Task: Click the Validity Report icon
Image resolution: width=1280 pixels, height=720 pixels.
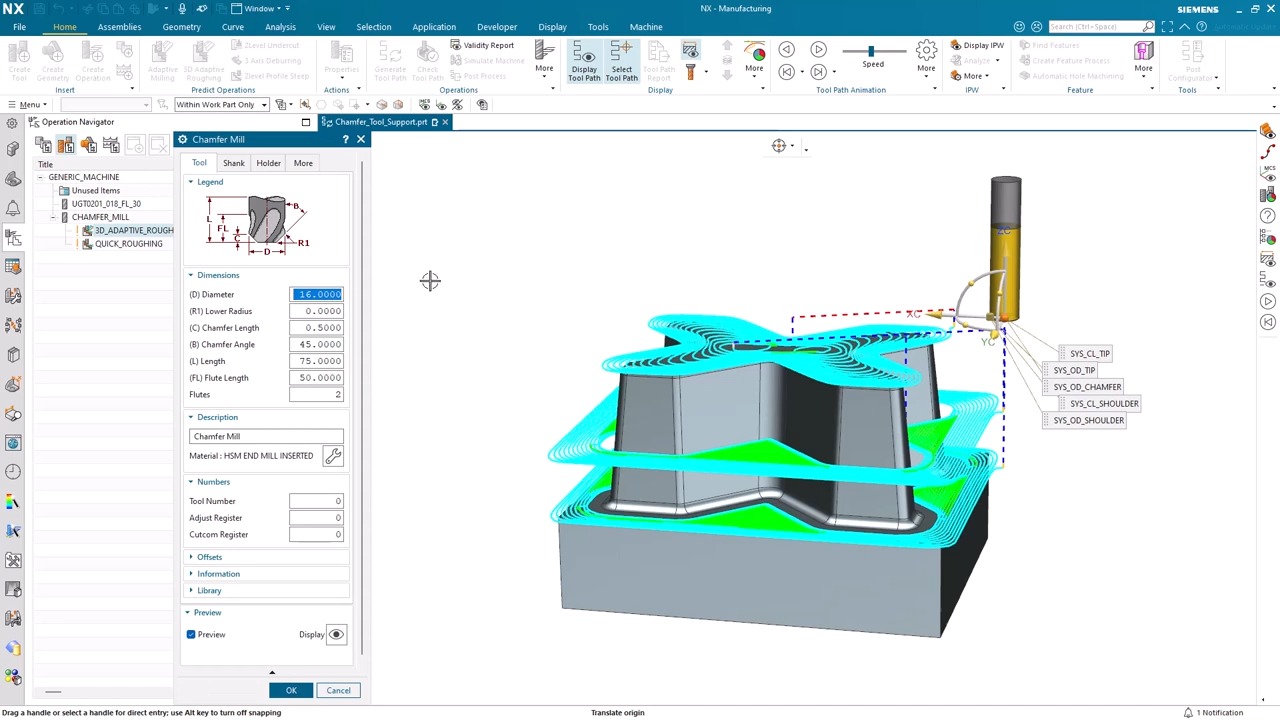Action: [482, 45]
